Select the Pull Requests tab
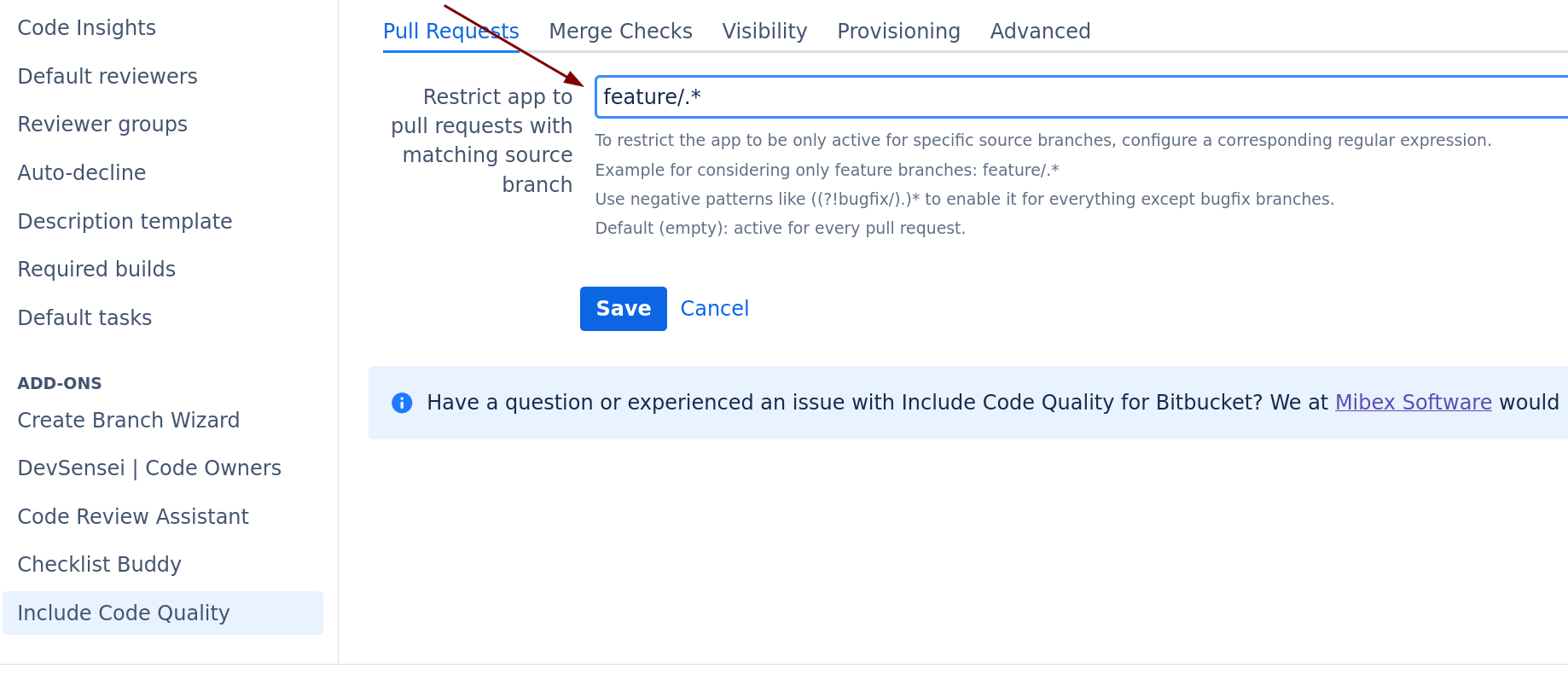The image size is (1568, 680). pyautogui.click(x=450, y=32)
